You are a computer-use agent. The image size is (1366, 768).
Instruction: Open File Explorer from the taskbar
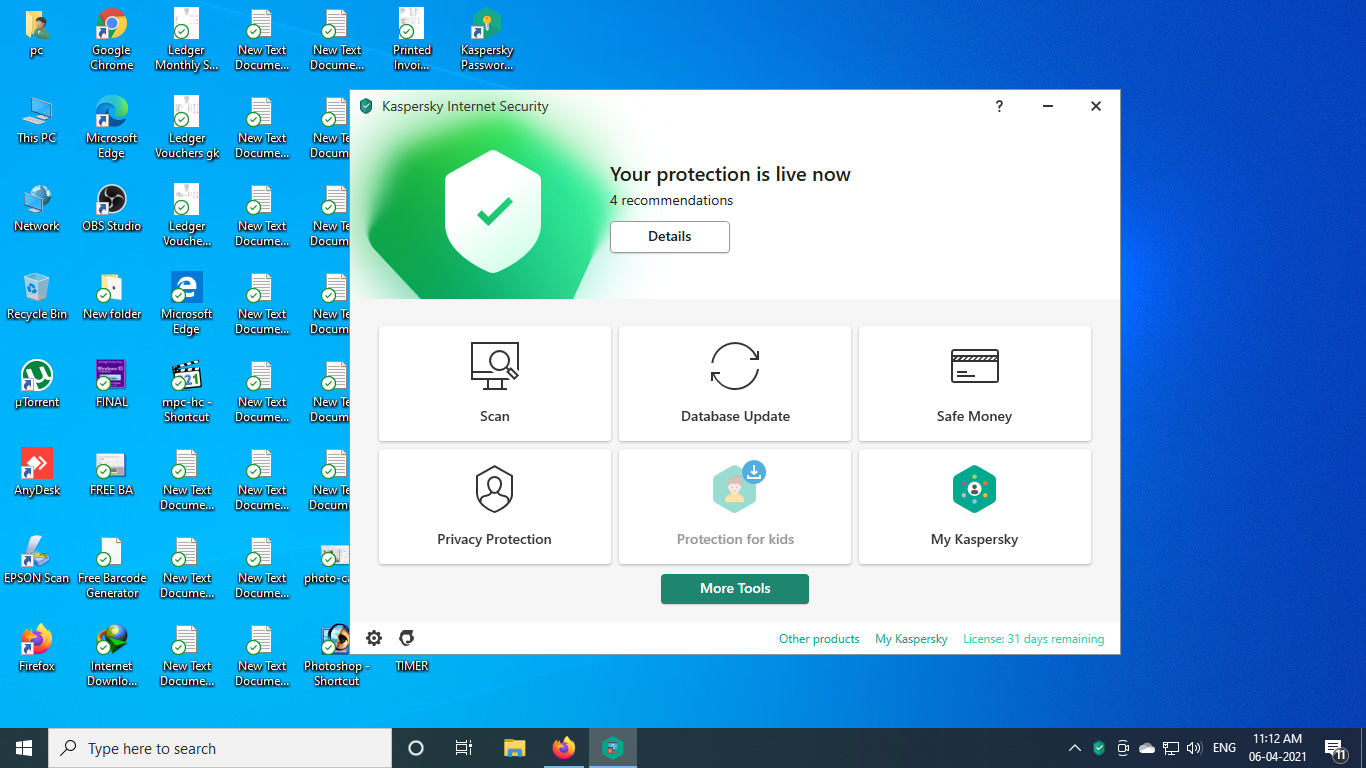coord(515,748)
